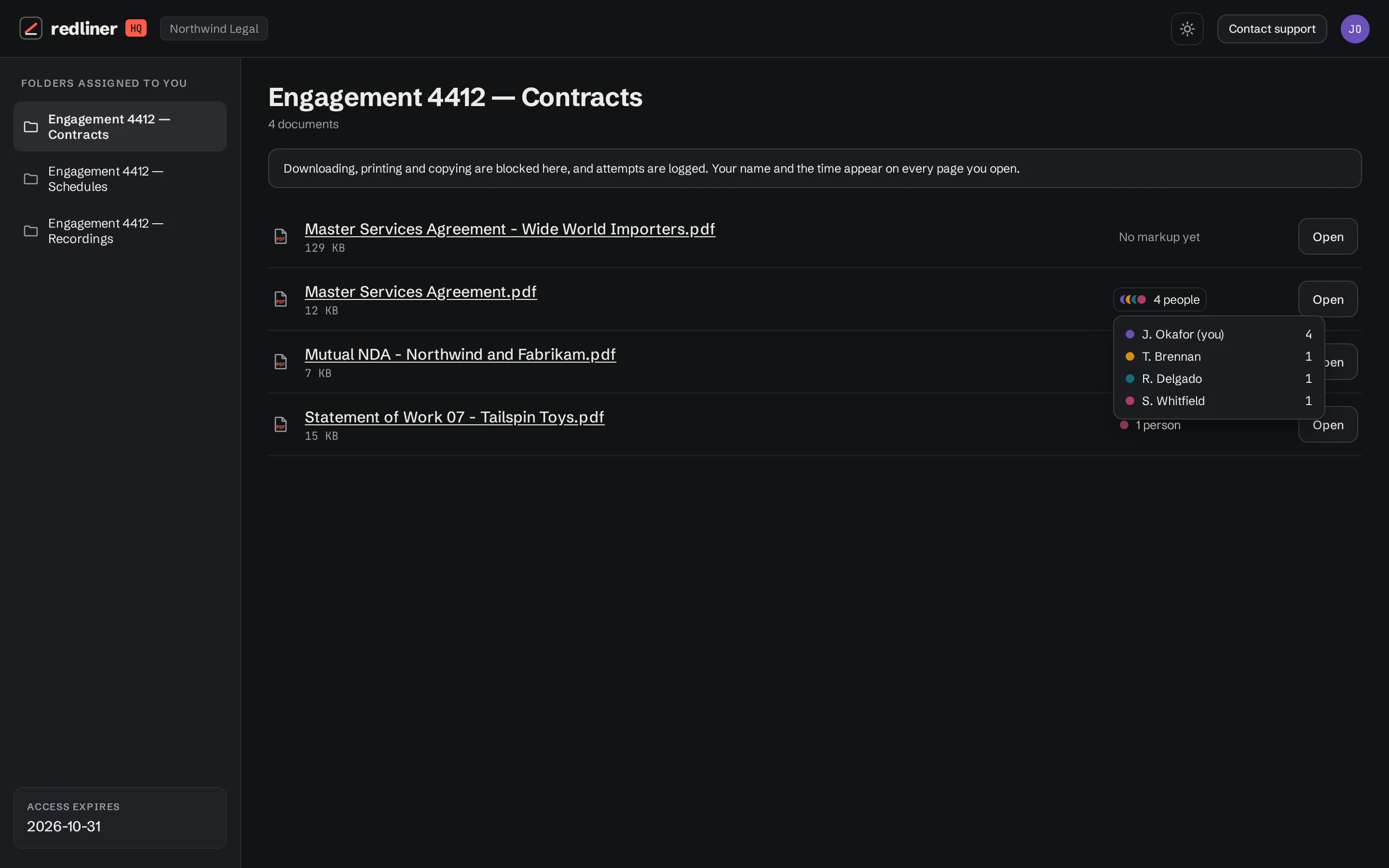Image resolution: width=1389 pixels, height=868 pixels.
Task: Open Master Services Agreement - Wide World Importers.pdf link
Action: [x=510, y=229]
